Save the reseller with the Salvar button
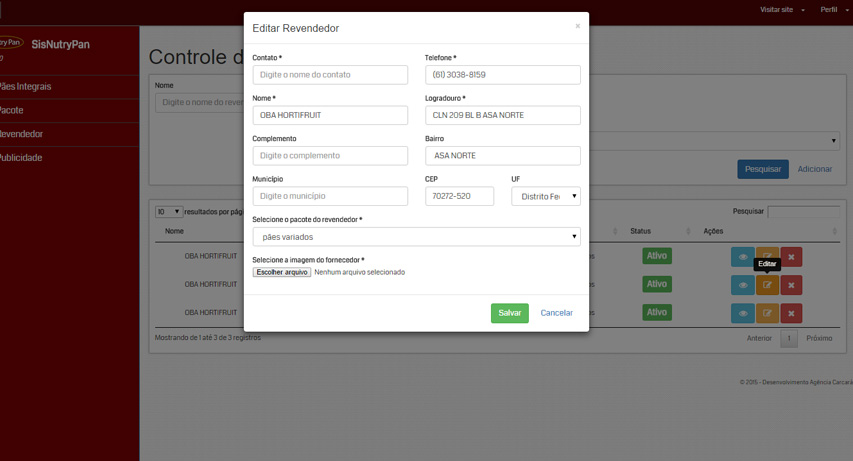 [510, 313]
